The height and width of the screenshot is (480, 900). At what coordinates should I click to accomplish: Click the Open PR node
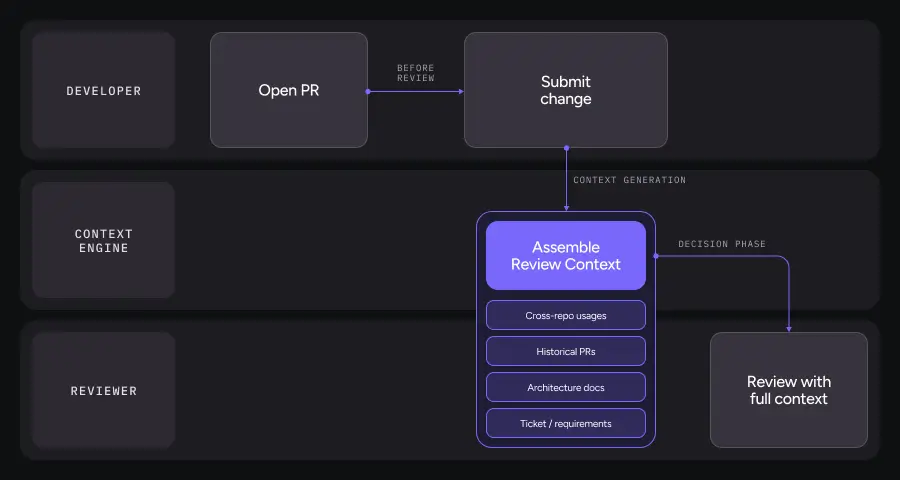[288, 90]
